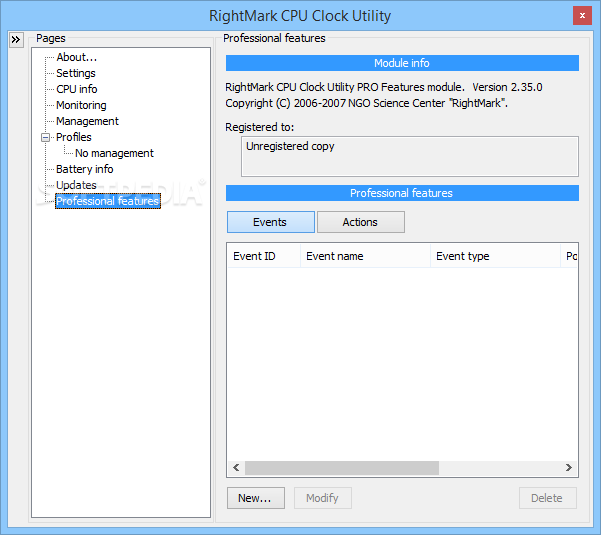This screenshot has width=601, height=535.
Task: Click the Event type column header
Action: pos(495,256)
